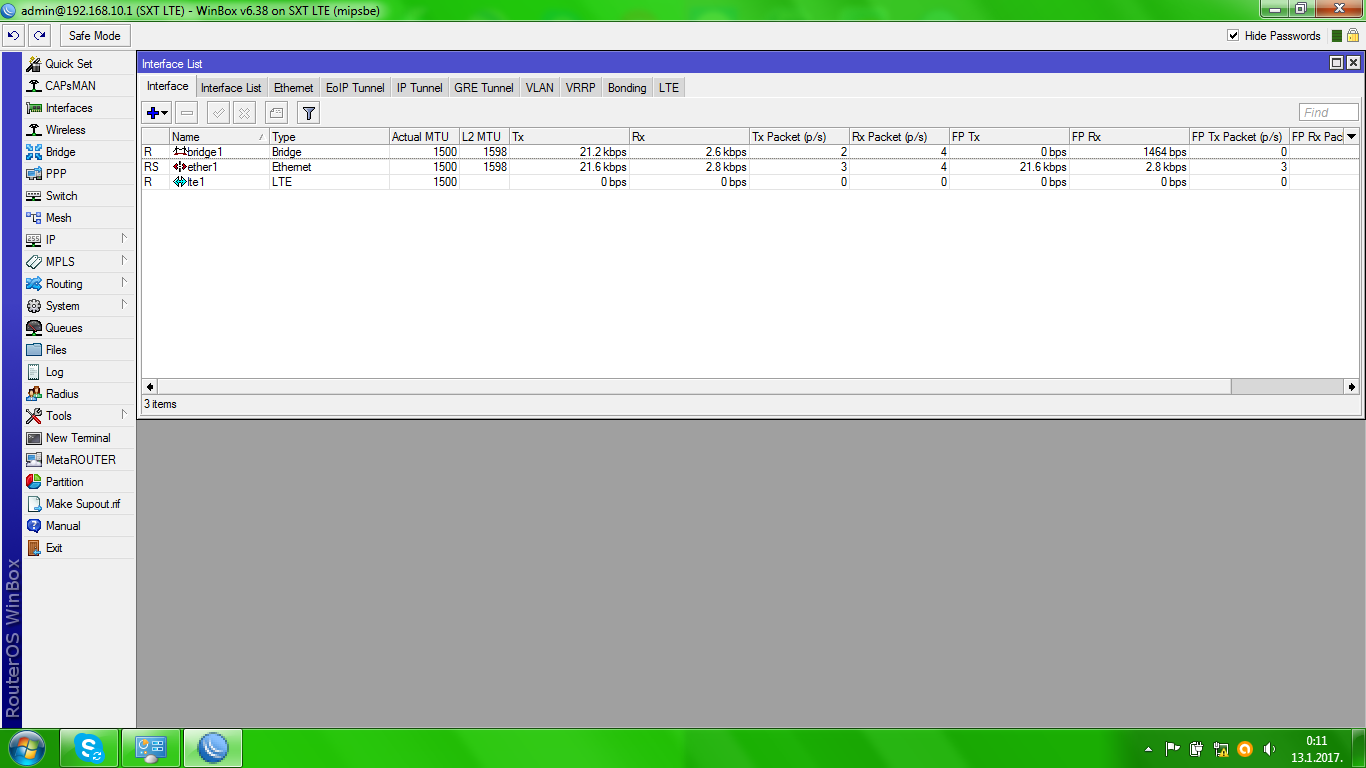Switch to the LTE tab

(x=669, y=88)
